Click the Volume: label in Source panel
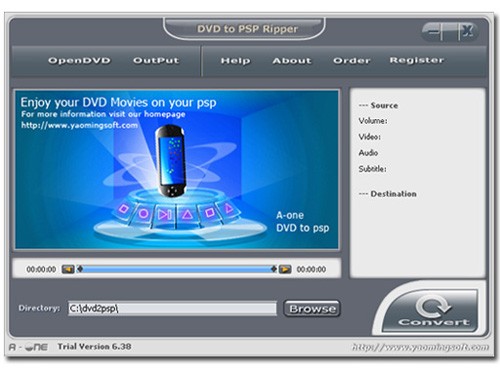Image resolution: width=500 pixels, height=375 pixels. tap(373, 121)
